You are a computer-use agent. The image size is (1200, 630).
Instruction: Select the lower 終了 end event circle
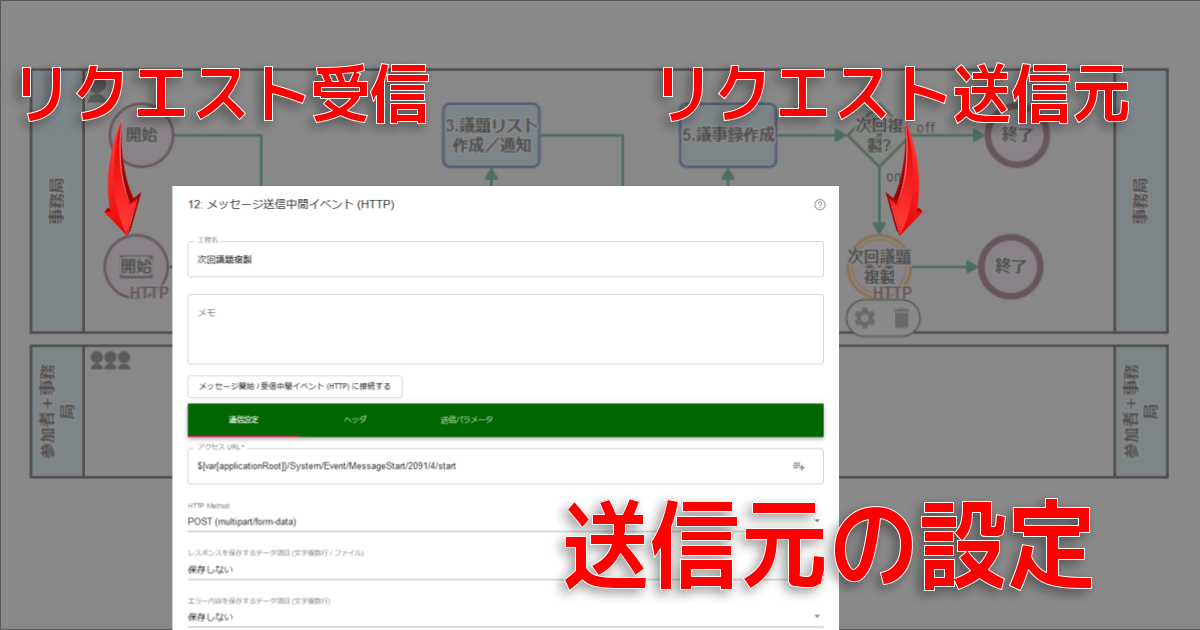pos(1012,267)
